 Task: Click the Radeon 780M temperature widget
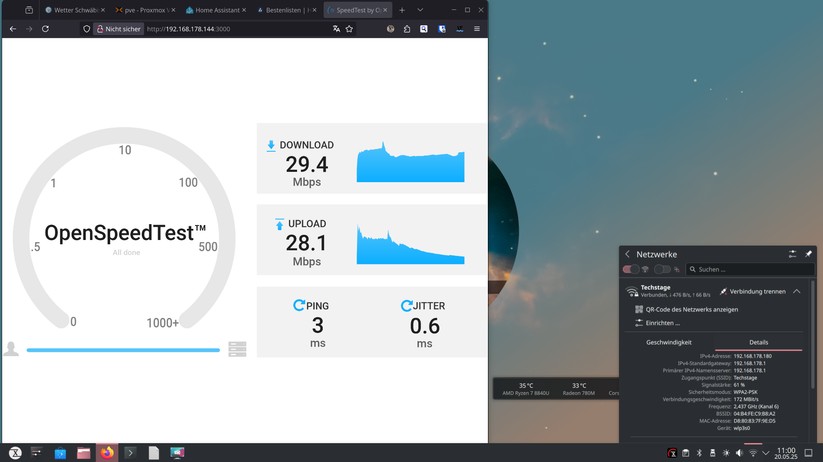(x=579, y=389)
